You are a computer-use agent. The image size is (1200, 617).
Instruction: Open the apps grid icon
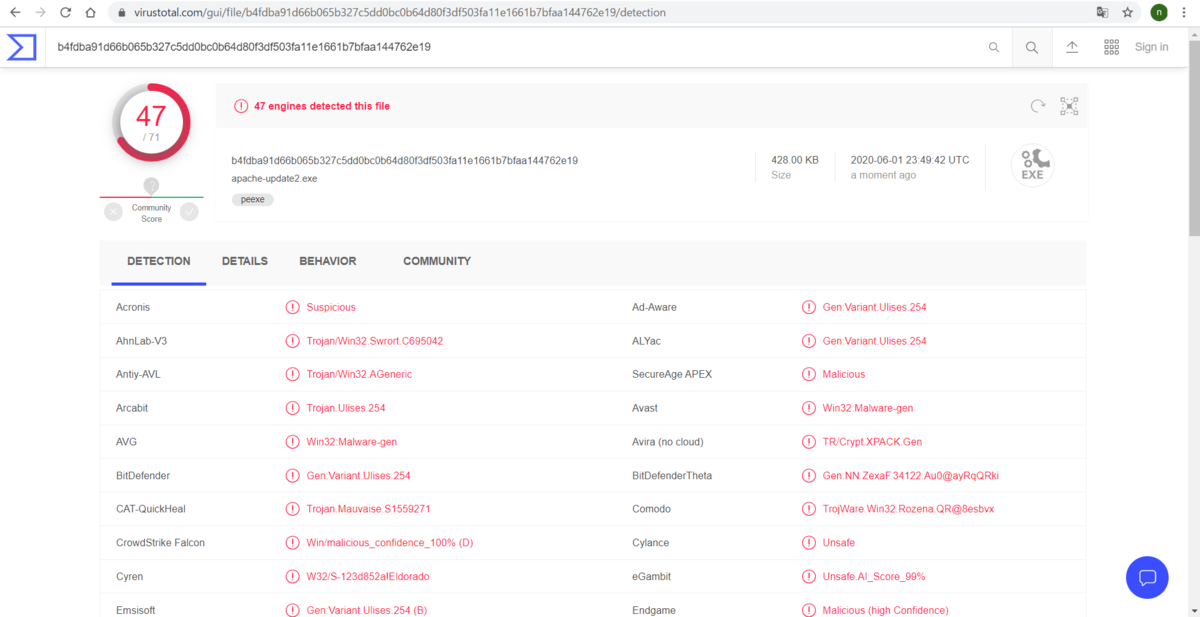pyautogui.click(x=1111, y=47)
